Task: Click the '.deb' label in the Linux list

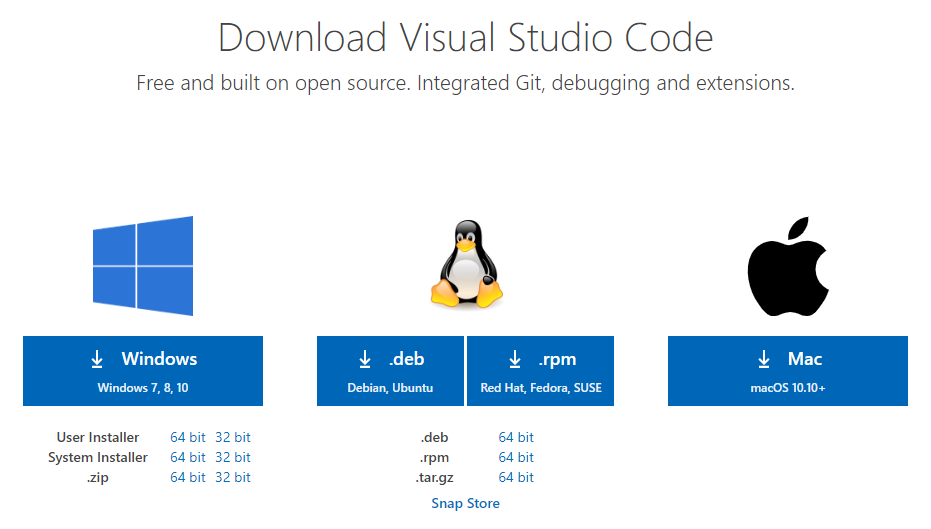Action: (435, 438)
